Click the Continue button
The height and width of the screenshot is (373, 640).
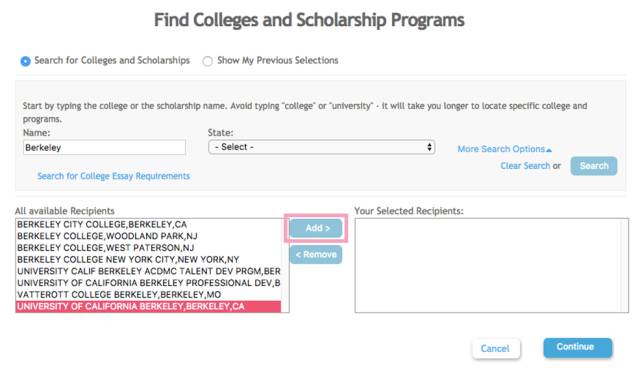pyautogui.click(x=578, y=347)
